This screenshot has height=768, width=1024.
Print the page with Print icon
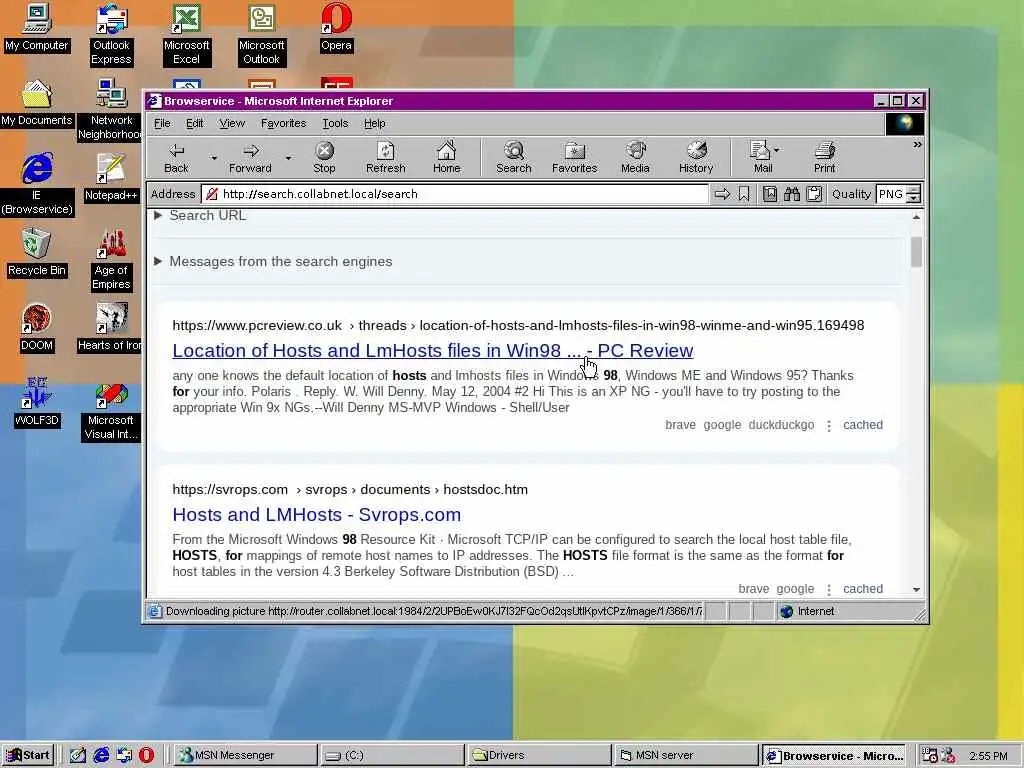point(824,157)
